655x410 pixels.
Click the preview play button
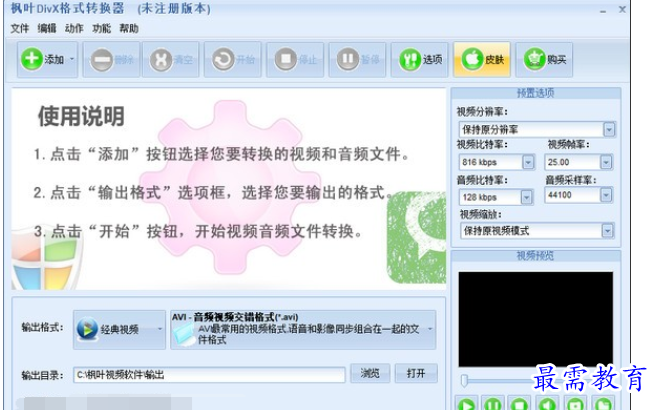pos(466,404)
